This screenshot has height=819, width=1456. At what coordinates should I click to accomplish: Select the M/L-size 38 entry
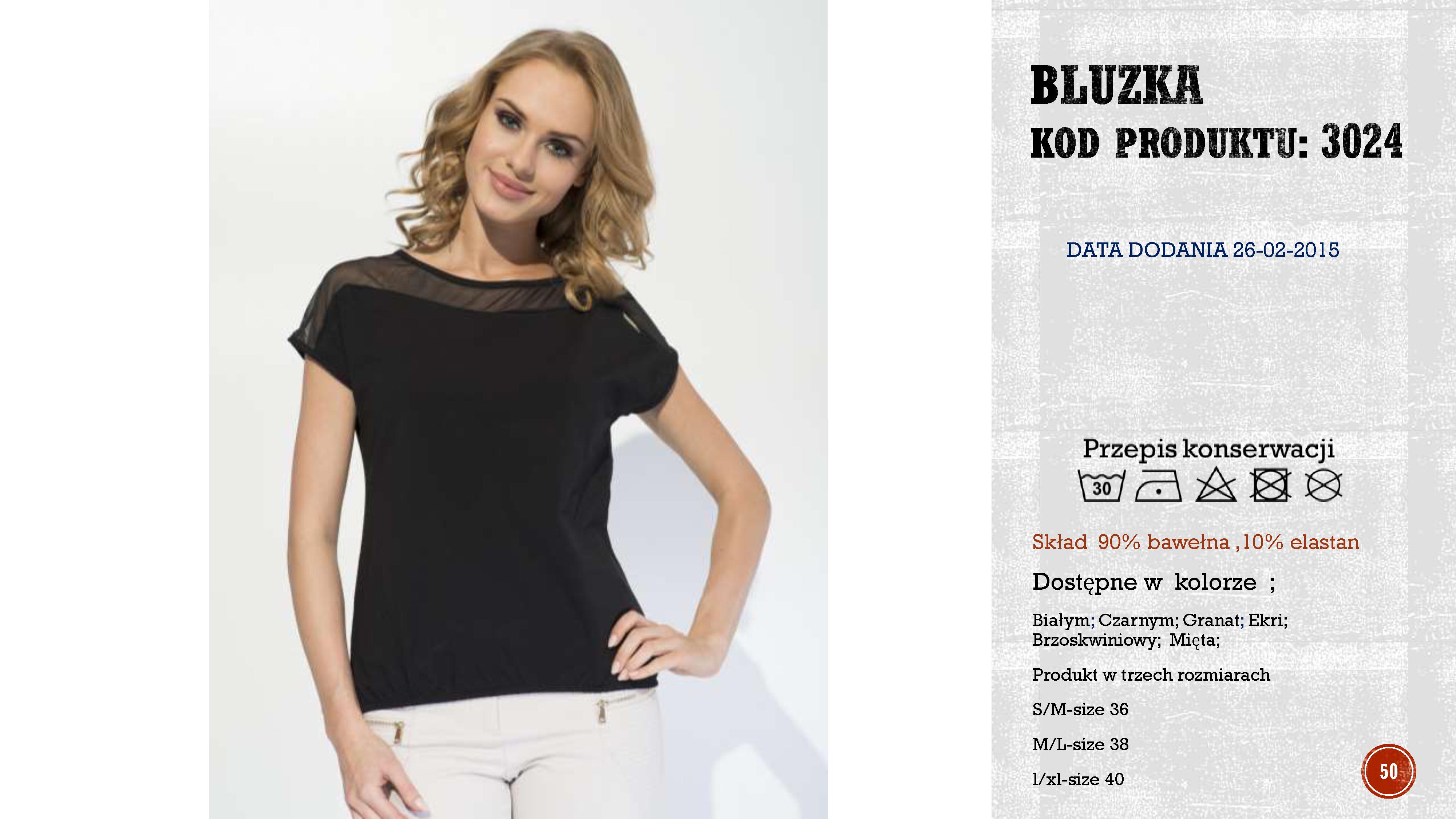[x=1080, y=744]
